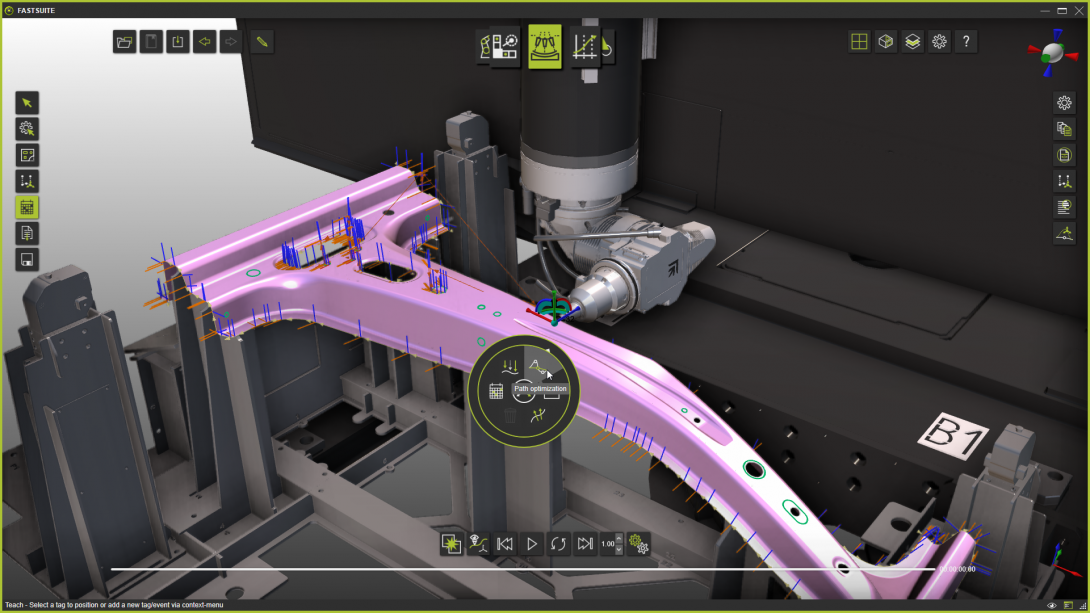Image resolution: width=1090 pixels, height=613 pixels.
Task: Click the pen/edit icon at top left toolbar
Action: point(260,41)
